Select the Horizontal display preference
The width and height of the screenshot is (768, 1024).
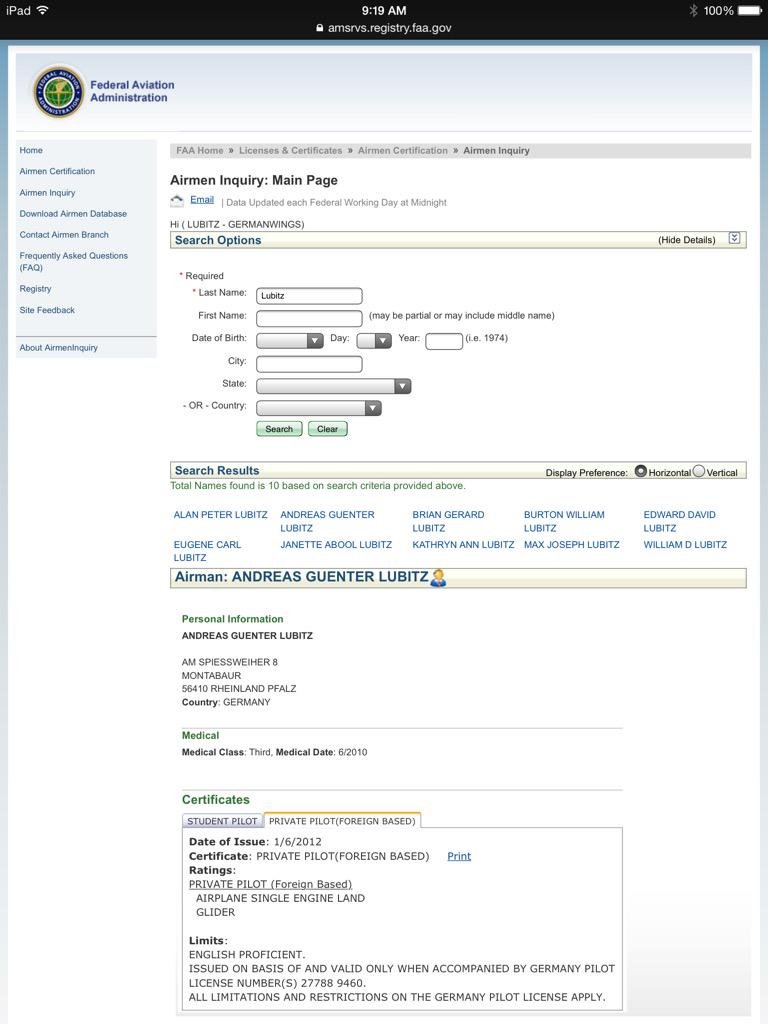(x=640, y=471)
